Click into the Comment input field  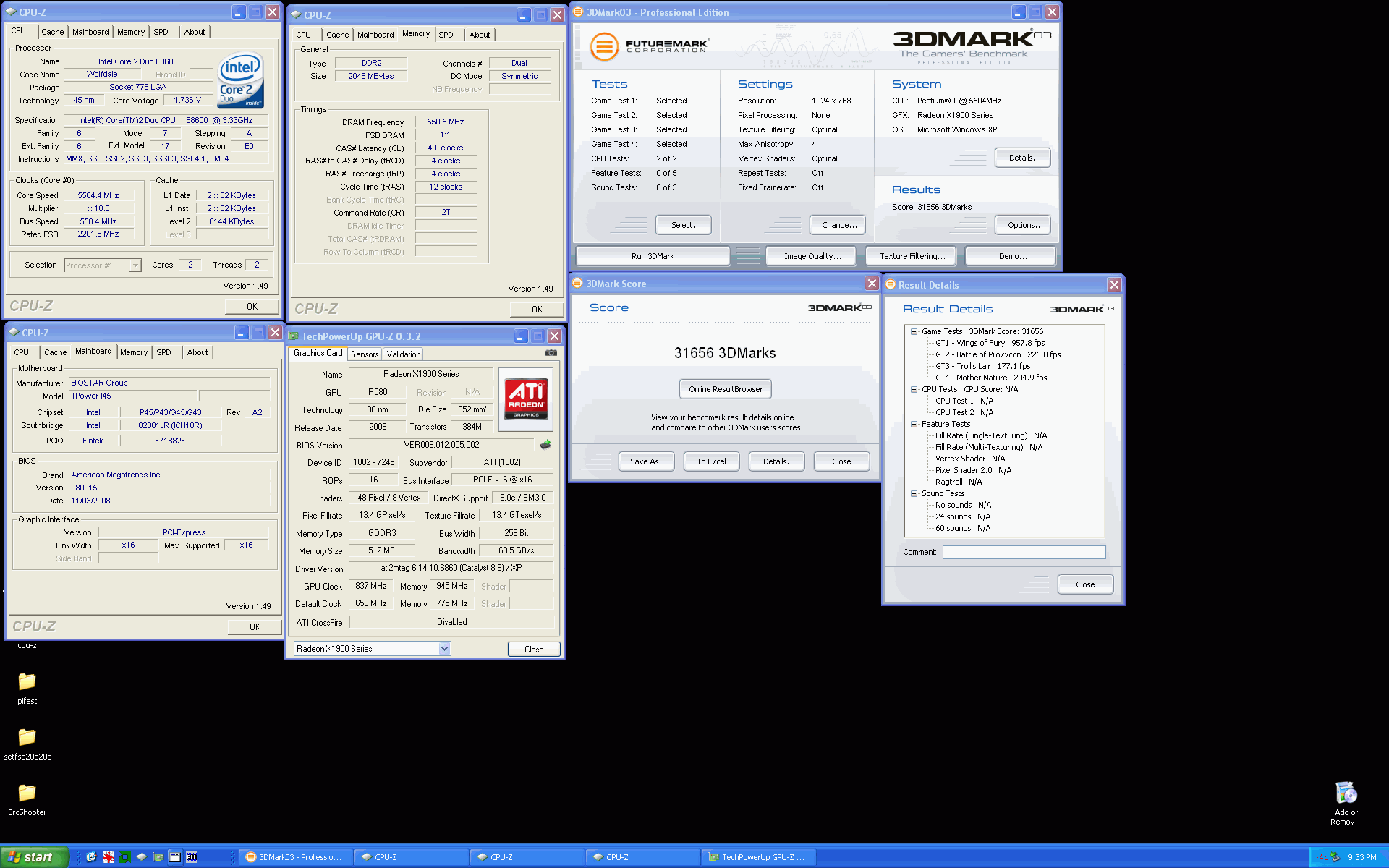click(x=1024, y=552)
